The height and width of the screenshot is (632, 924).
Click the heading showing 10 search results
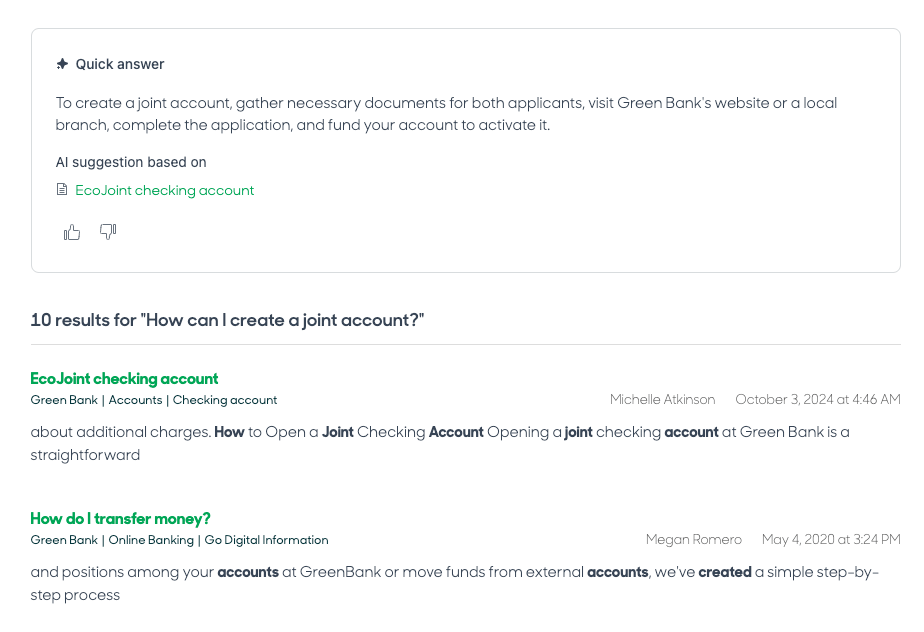(227, 320)
